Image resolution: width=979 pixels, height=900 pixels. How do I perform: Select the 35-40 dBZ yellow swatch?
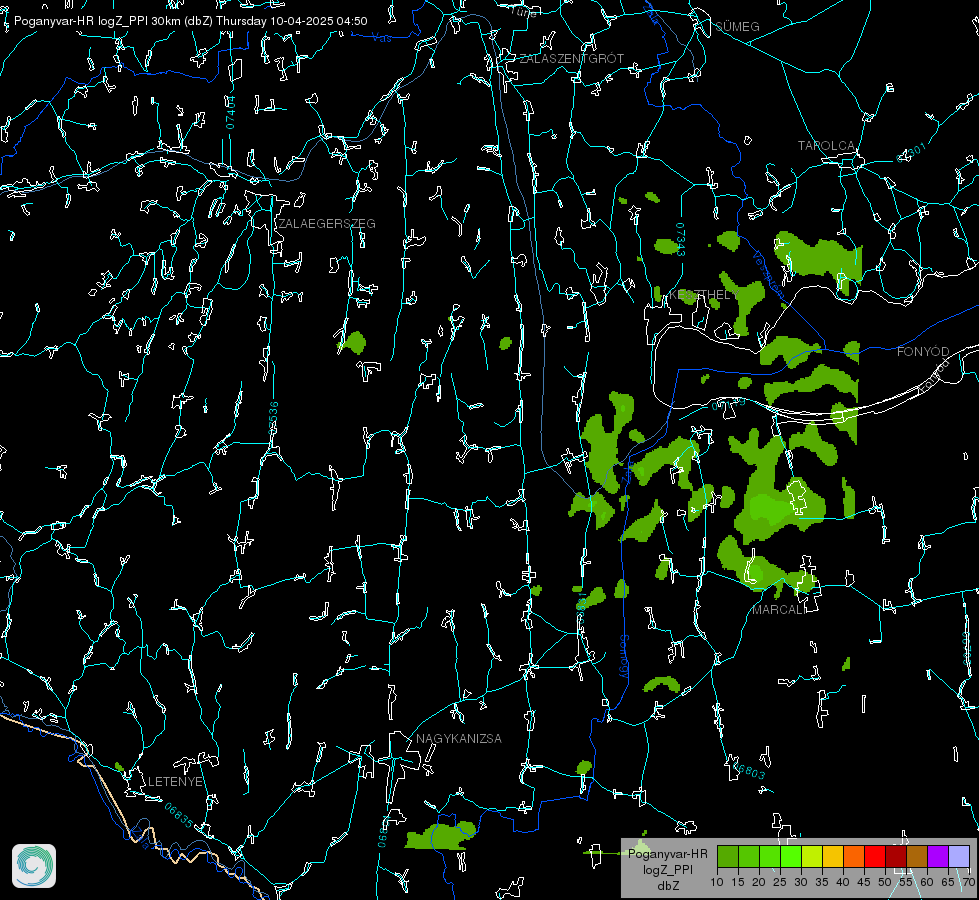pyautogui.click(x=833, y=856)
